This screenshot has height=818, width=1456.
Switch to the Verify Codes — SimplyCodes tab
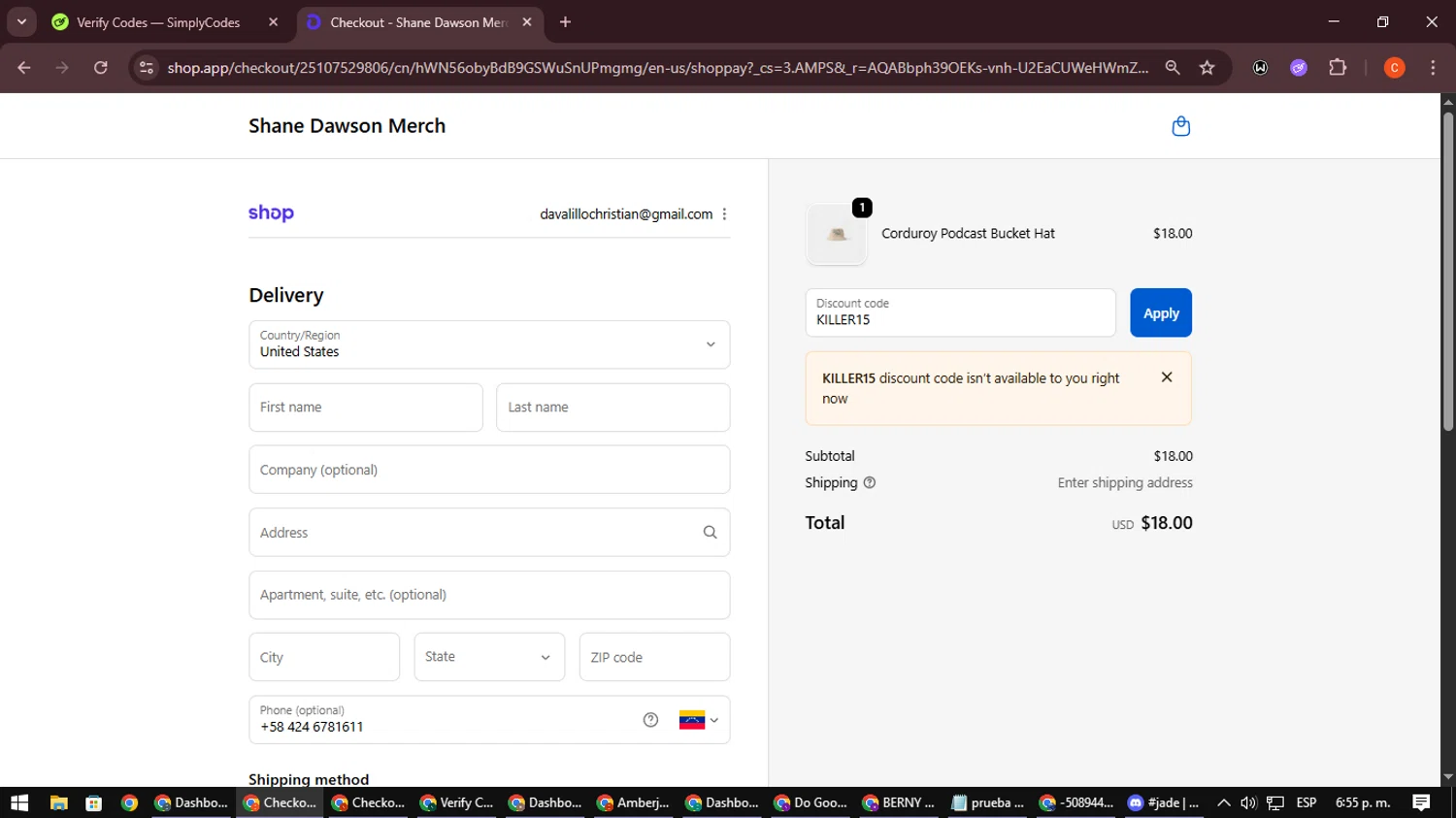[158, 22]
